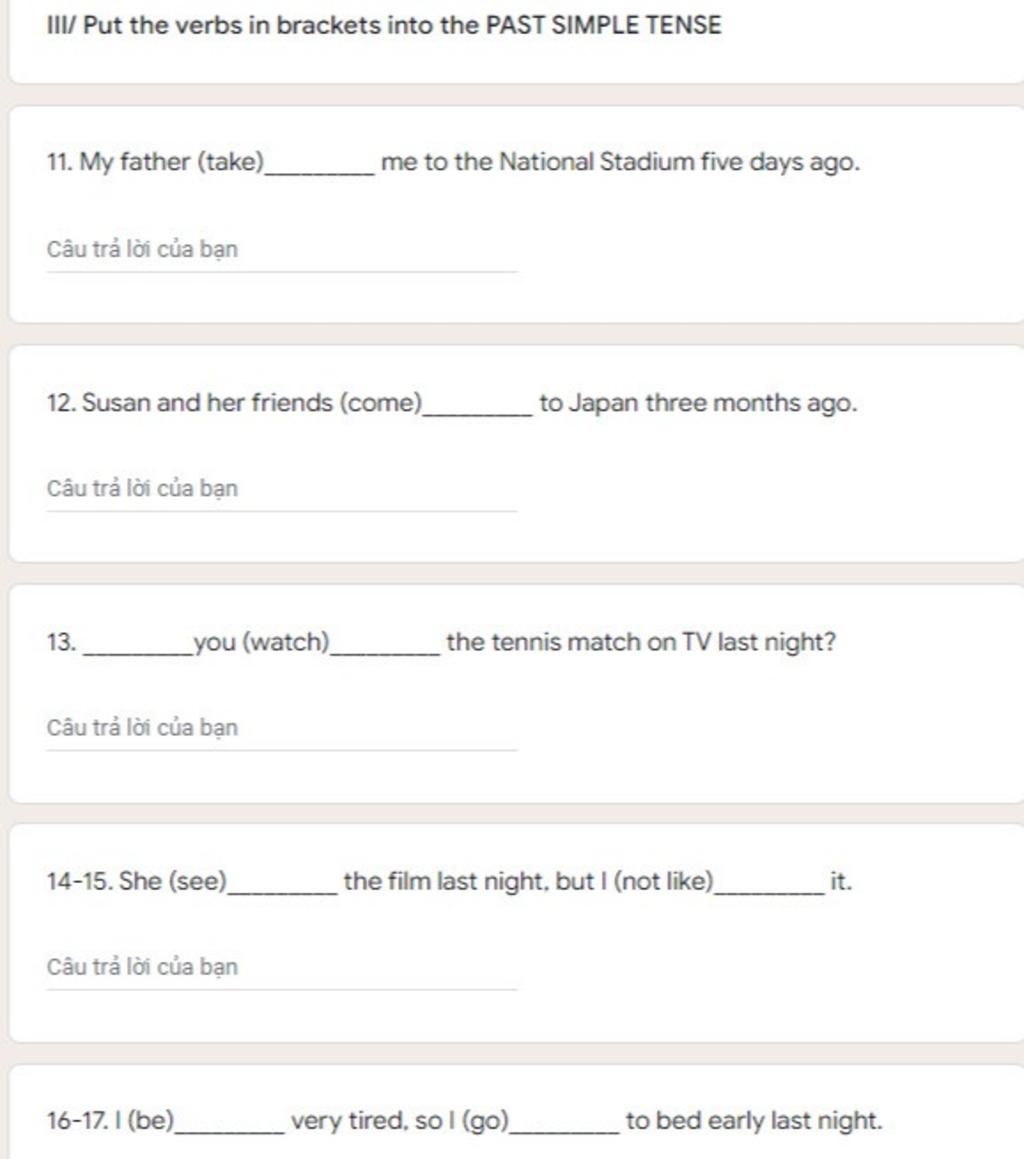
Task: Select the answer field below question 13
Action: click(x=282, y=728)
